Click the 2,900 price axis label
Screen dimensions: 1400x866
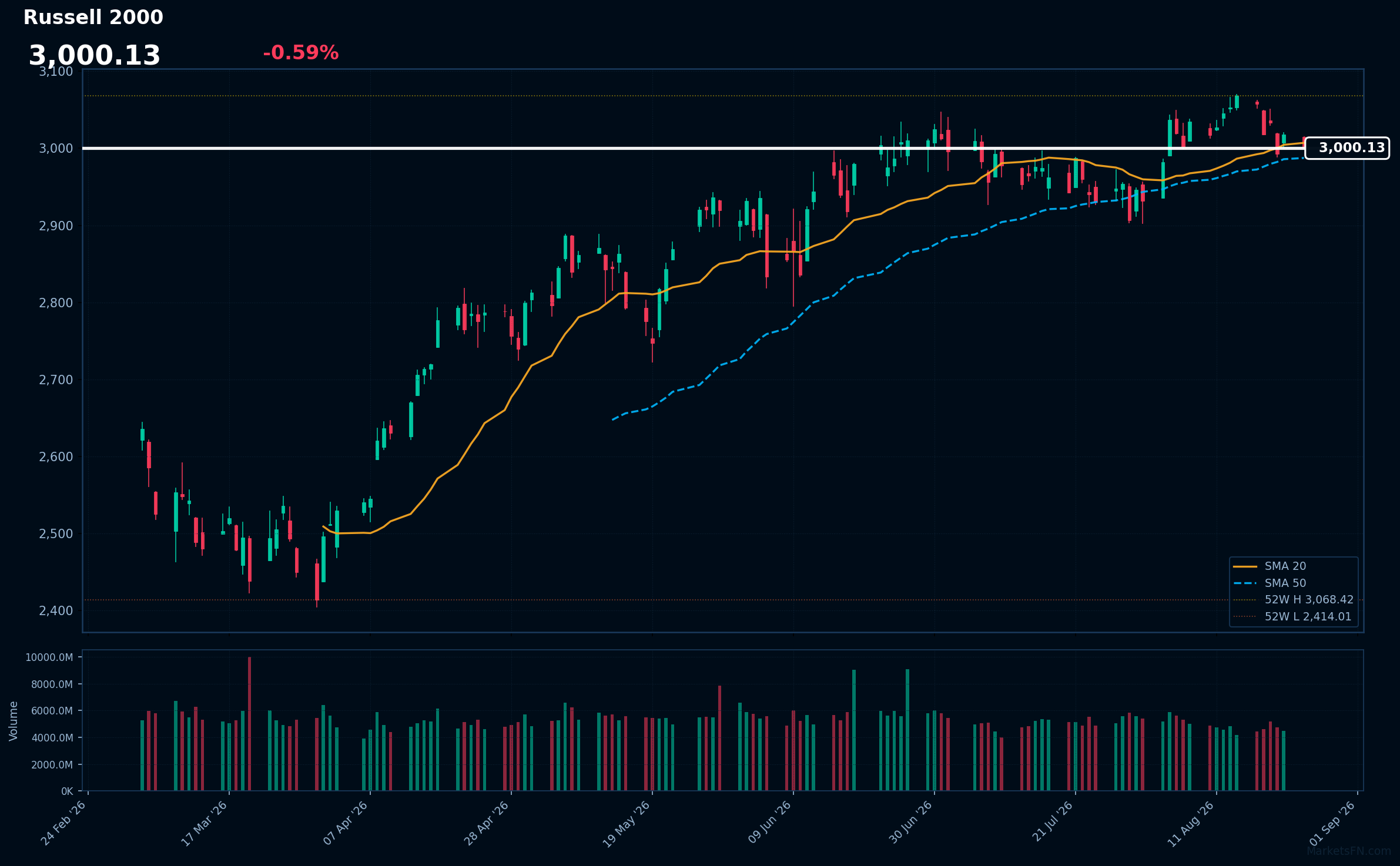pyautogui.click(x=56, y=226)
